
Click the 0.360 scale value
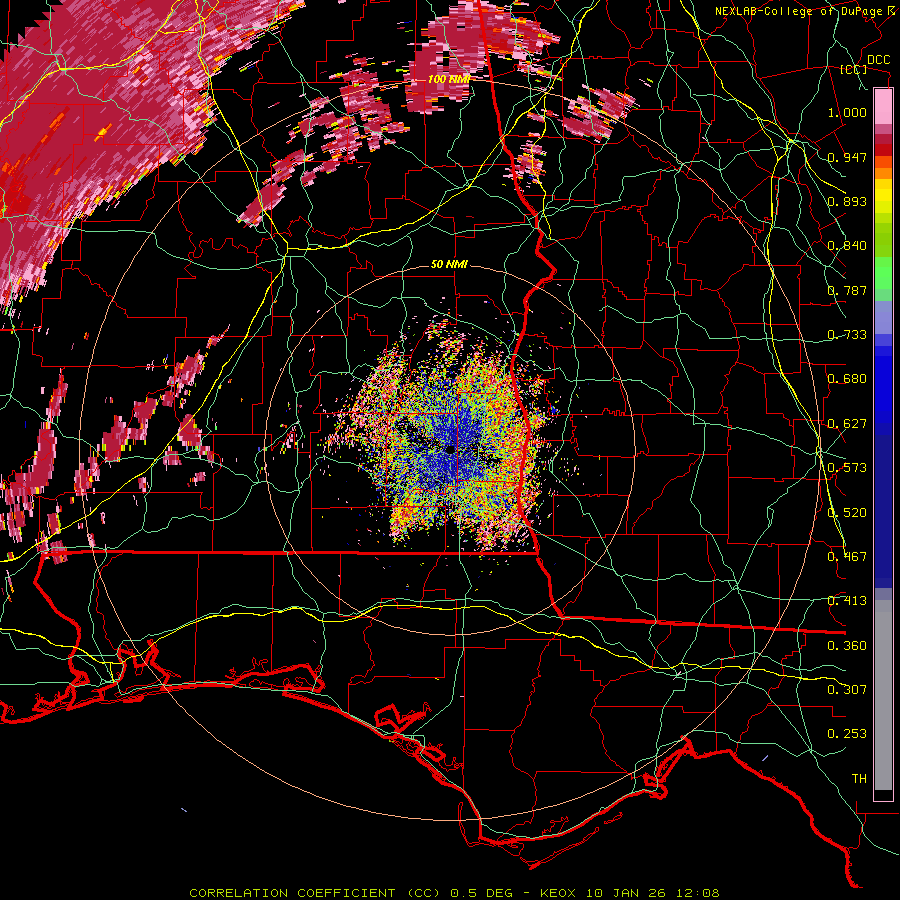click(x=847, y=646)
